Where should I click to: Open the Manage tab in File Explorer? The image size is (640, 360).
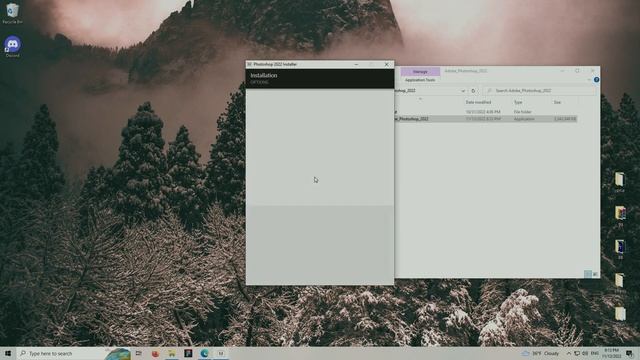click(x=420, y=72)
